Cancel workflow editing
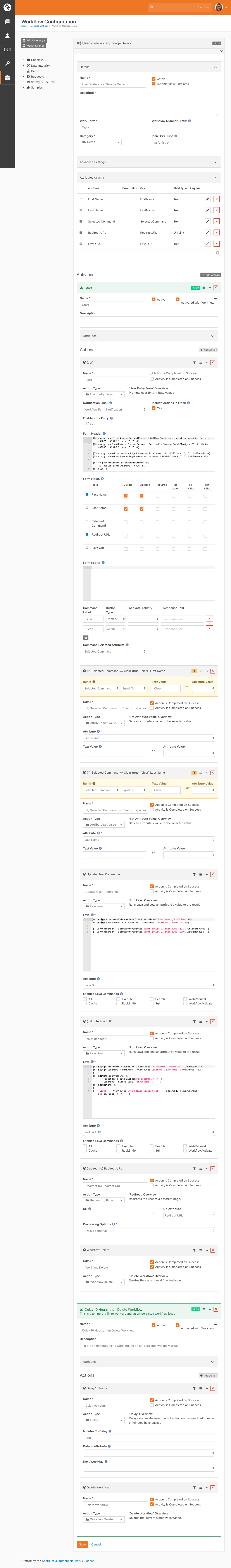The image size is (231, 1568). (96, 1544)
